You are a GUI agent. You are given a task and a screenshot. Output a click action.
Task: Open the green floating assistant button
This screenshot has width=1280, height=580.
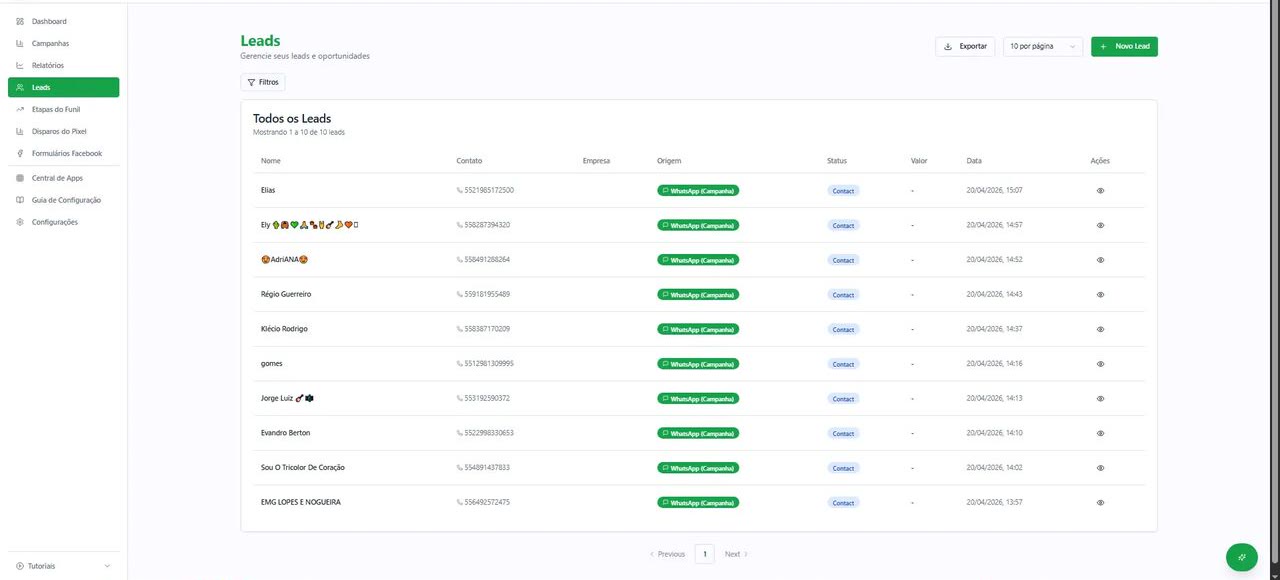click(1242, 557)
